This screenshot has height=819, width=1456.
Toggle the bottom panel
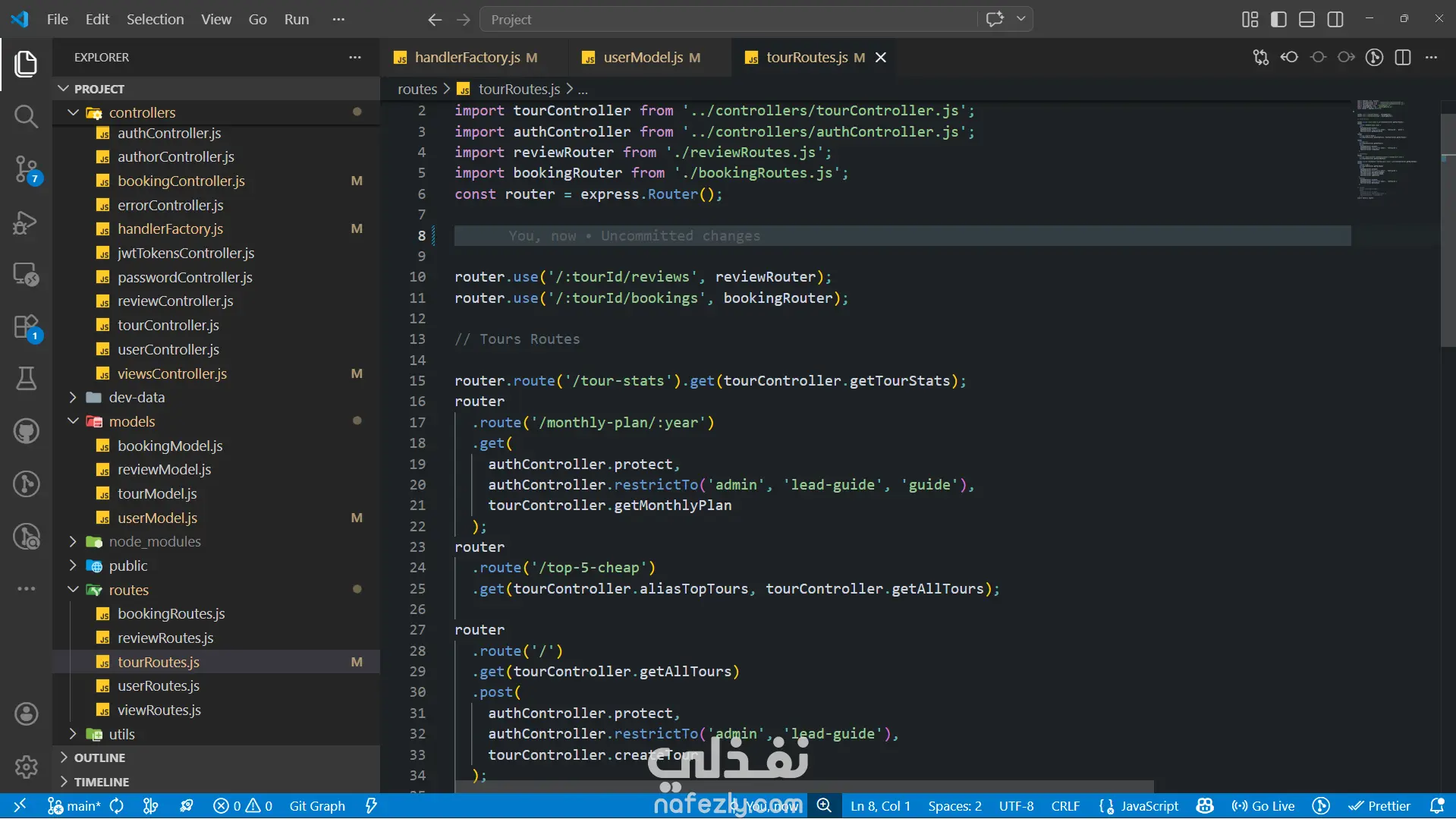[1307, 20]
